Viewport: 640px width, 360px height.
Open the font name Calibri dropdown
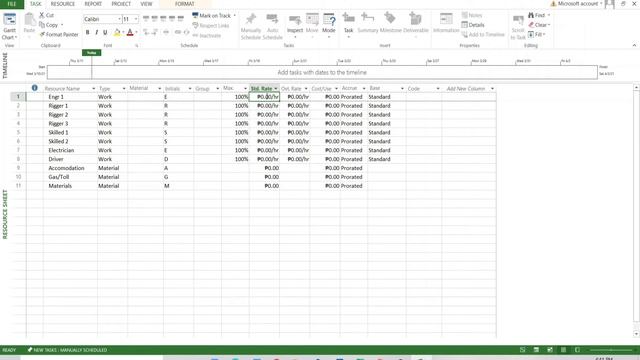[x=120, y=19]
